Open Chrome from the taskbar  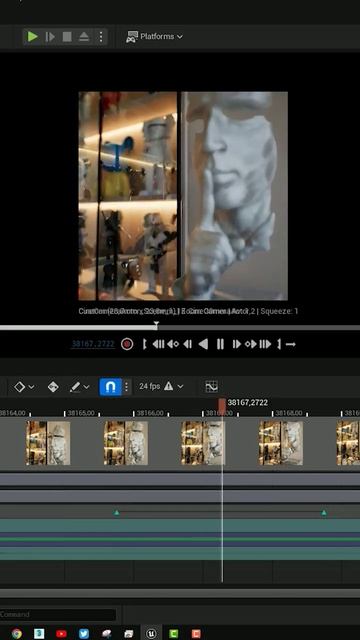coord(17,633)
